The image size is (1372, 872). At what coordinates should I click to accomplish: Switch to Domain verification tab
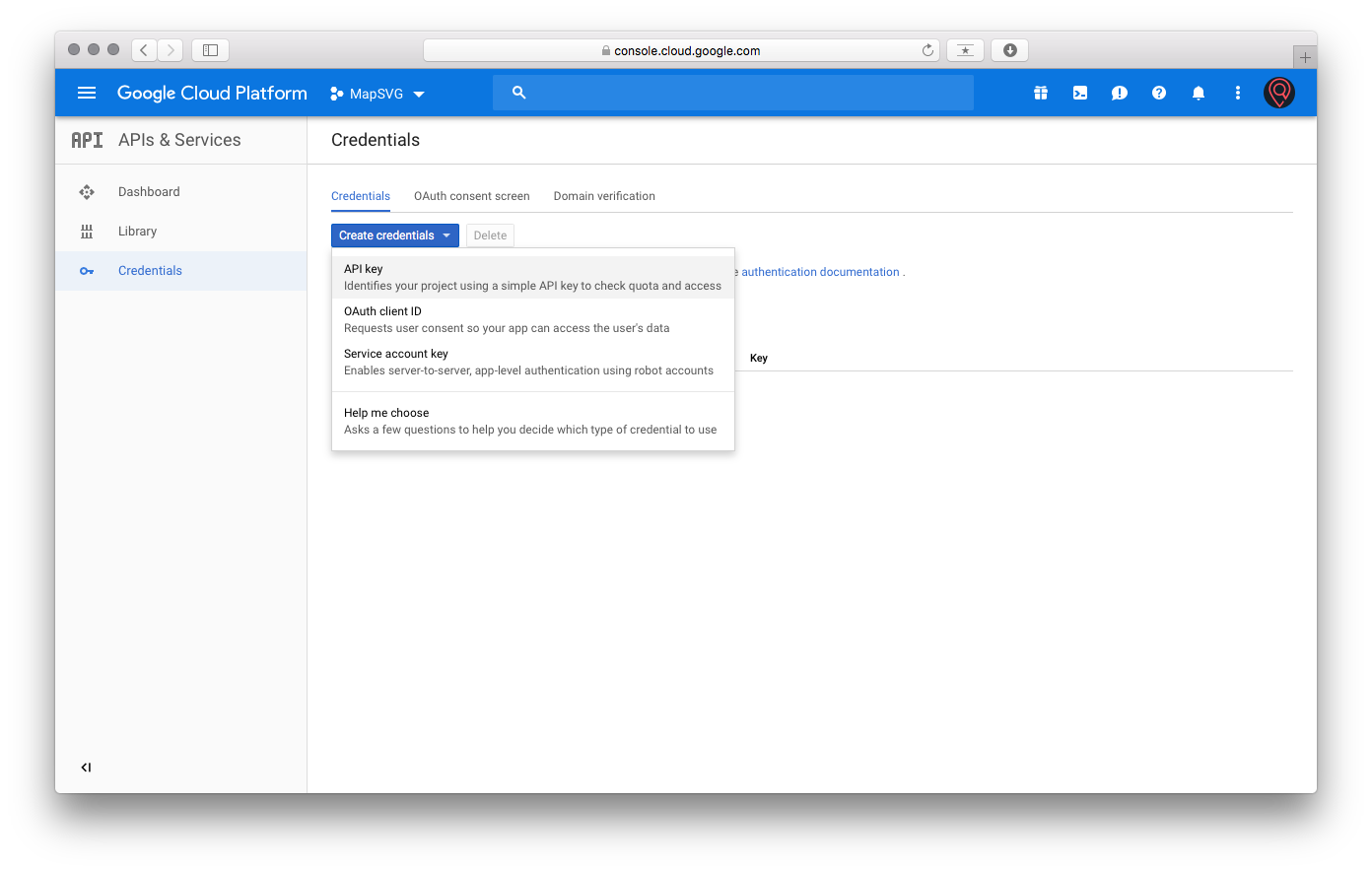(604, 196)
